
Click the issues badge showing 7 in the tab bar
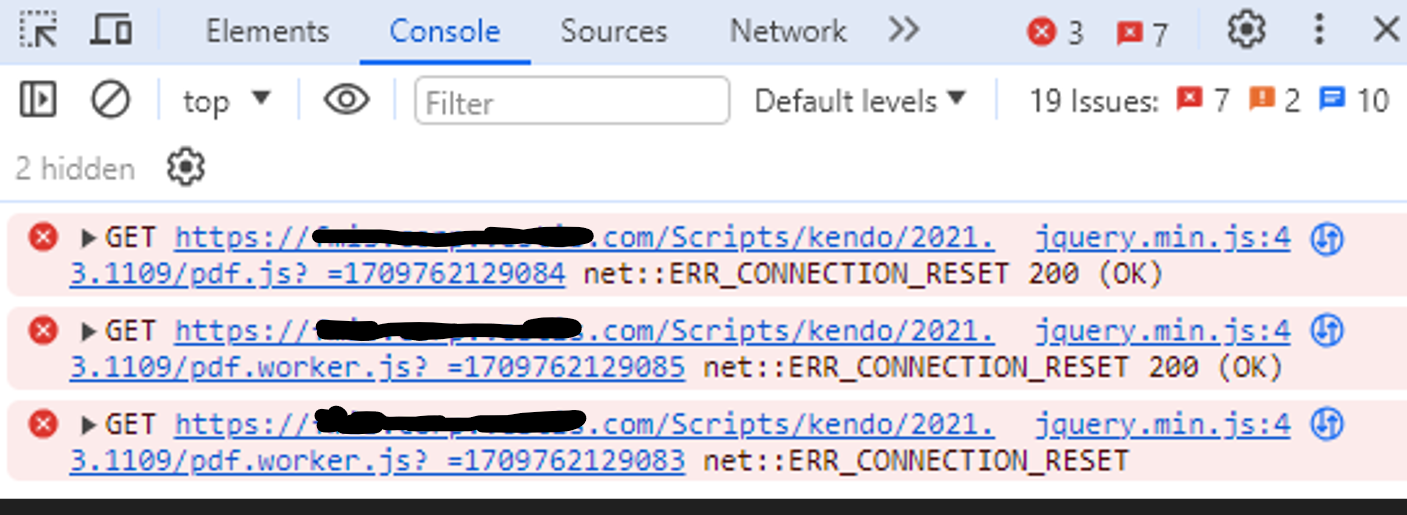click(1142, 34)
